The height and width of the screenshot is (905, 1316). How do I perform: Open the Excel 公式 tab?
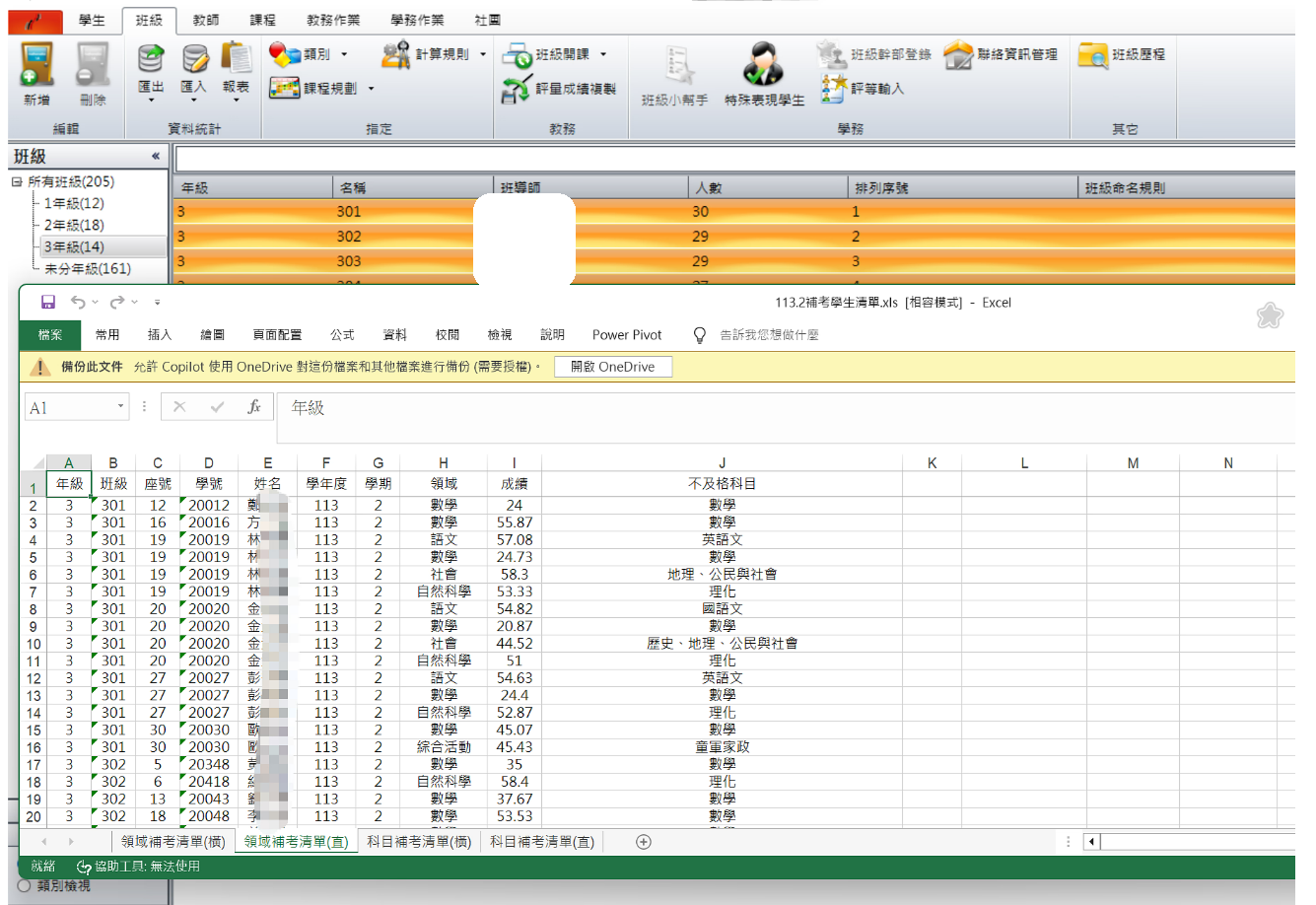[x=342, y=335]
